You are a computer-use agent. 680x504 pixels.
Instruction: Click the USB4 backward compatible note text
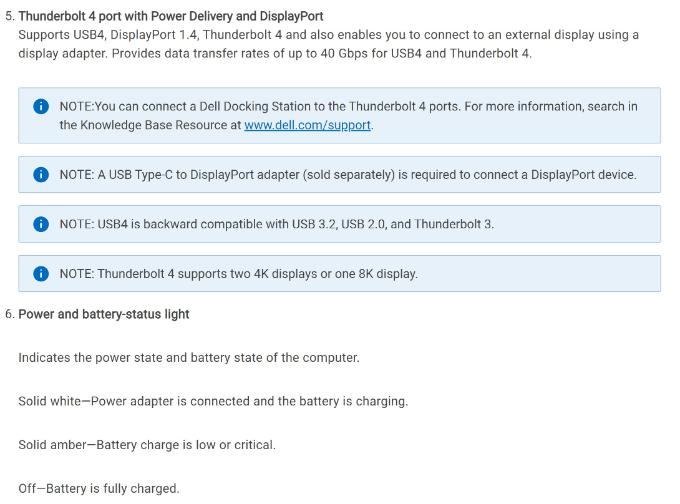(276, 224)
